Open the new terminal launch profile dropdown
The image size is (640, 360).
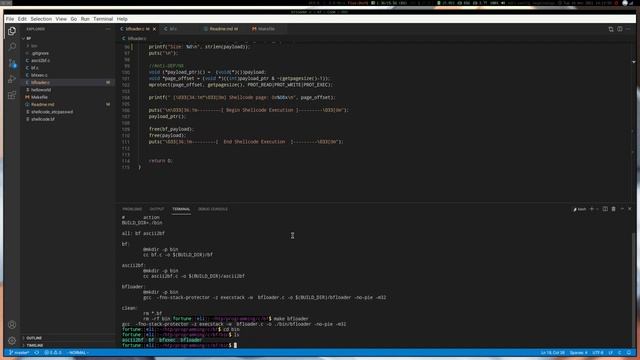(598, 209)
